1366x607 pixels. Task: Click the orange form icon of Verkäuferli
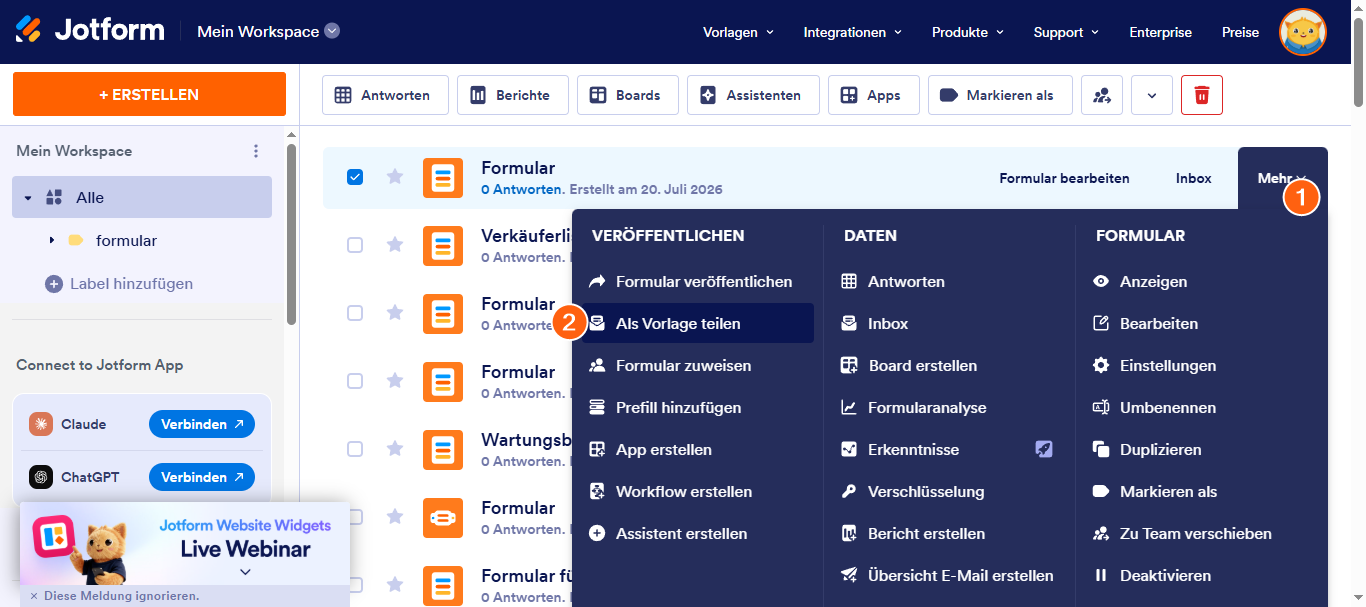coord(443,246)
